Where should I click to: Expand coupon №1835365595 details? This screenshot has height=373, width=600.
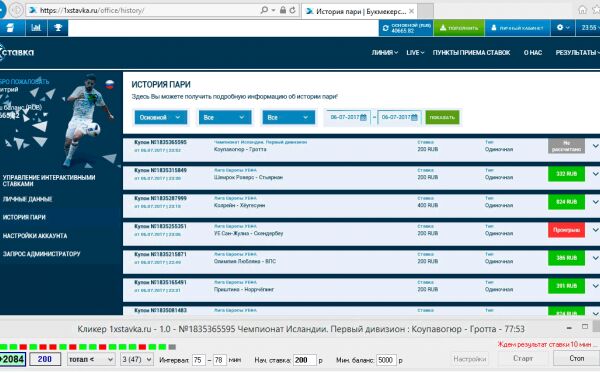point(595,146)
